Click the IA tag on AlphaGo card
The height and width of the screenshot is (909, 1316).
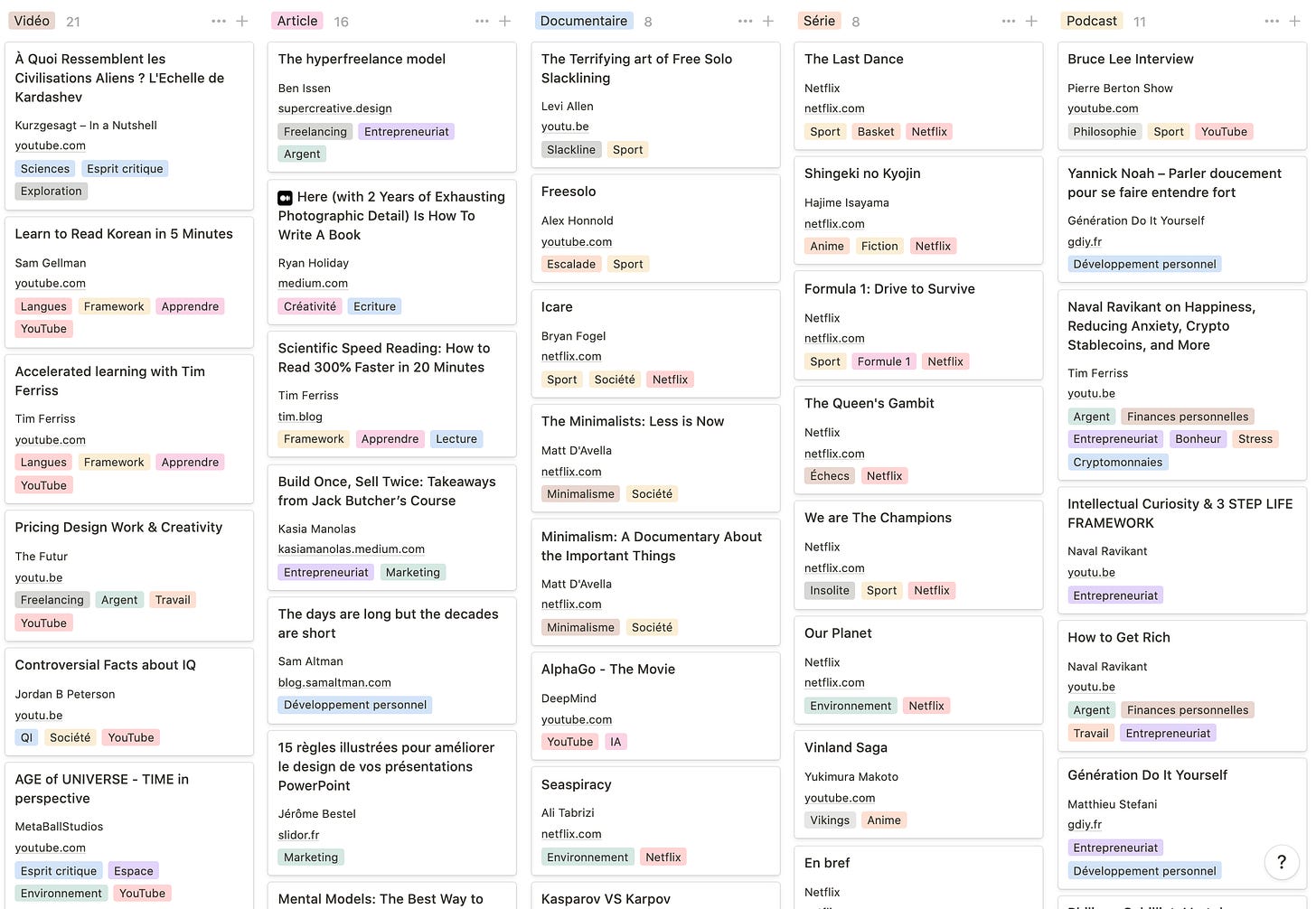[x=616, y=742]
